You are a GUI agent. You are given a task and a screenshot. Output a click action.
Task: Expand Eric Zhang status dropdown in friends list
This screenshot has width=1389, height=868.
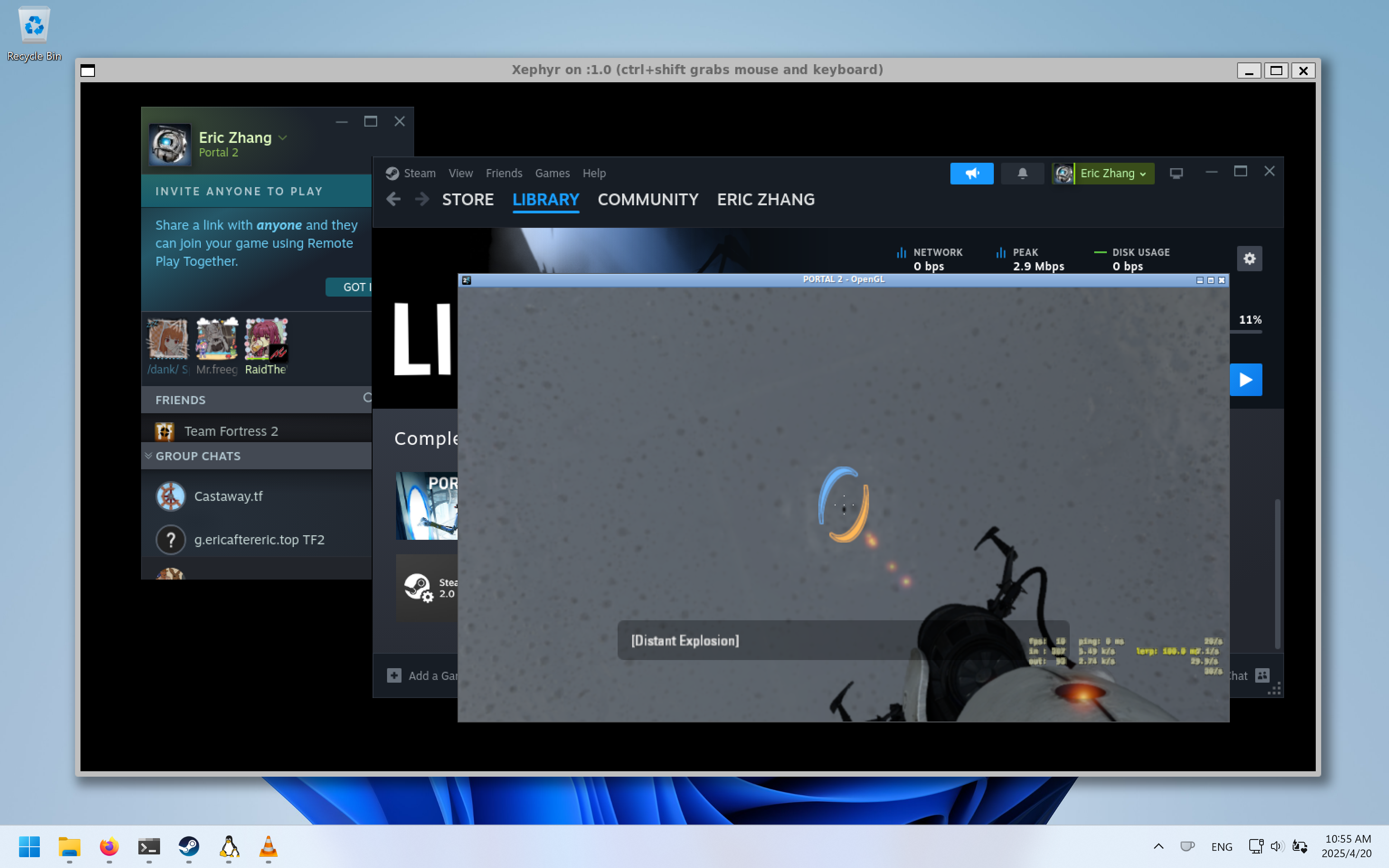point(283,138)
